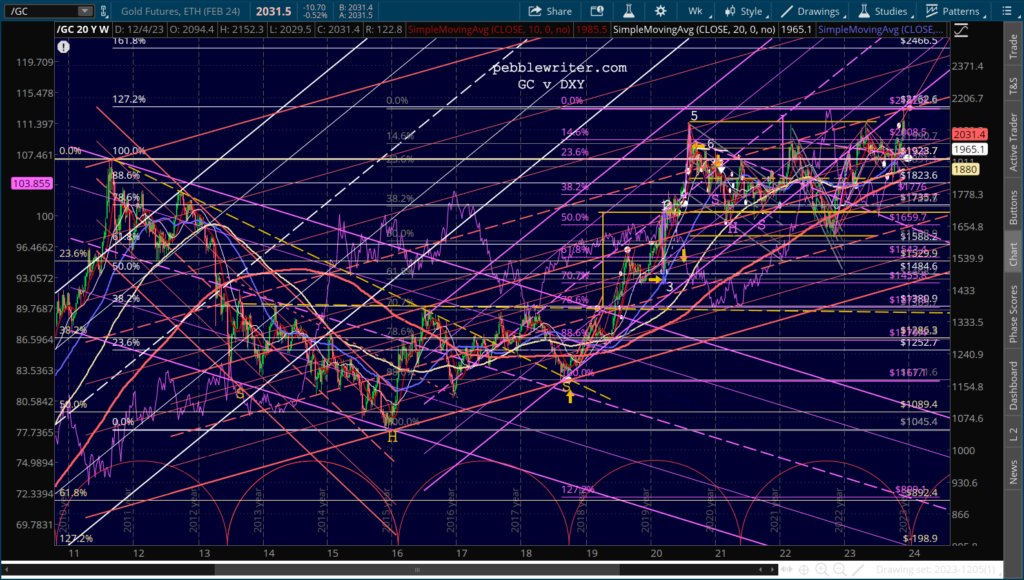The height and width of the screenshot is (580, 1024).
Task: Click the Share icon button
Action: coord(550,11)
